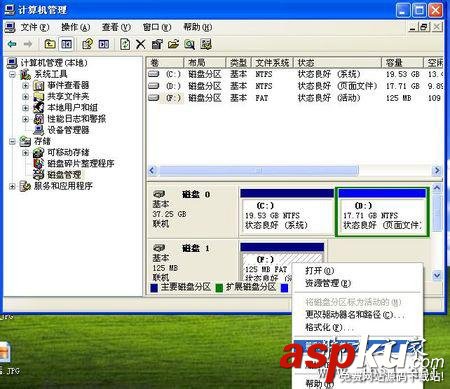Select 磁盘管理 tree item
The width and height of the screenshot is (450, 389).
pos(64,174)
